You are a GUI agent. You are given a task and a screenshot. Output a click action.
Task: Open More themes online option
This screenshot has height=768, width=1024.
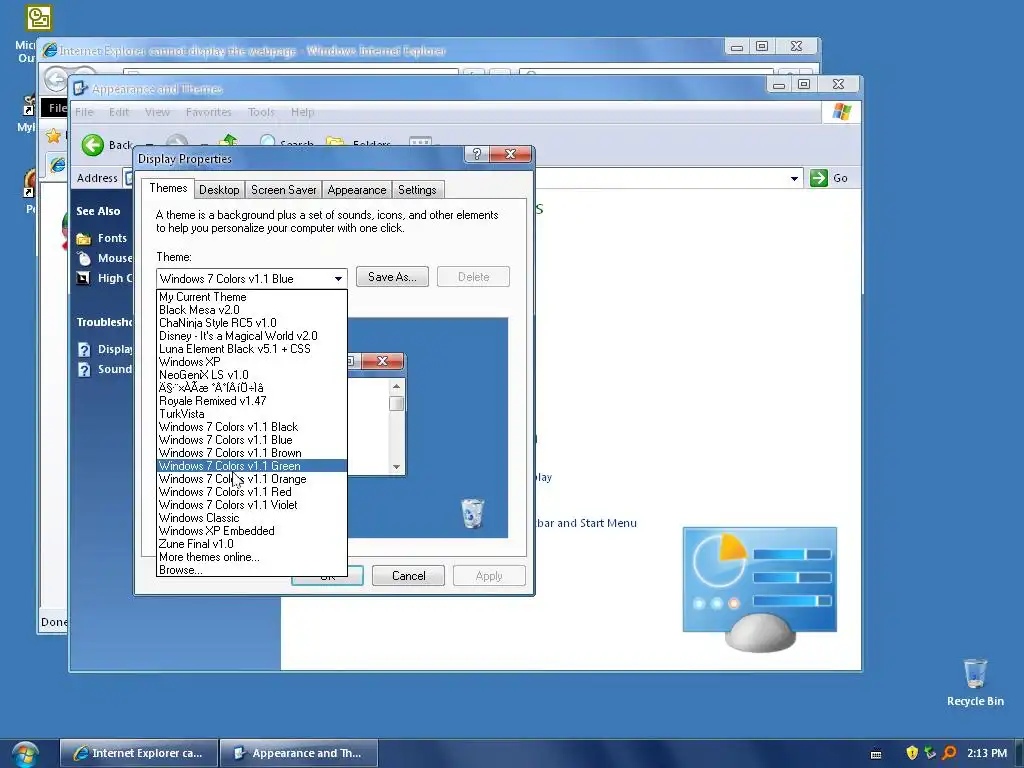(x=251, y=557)
